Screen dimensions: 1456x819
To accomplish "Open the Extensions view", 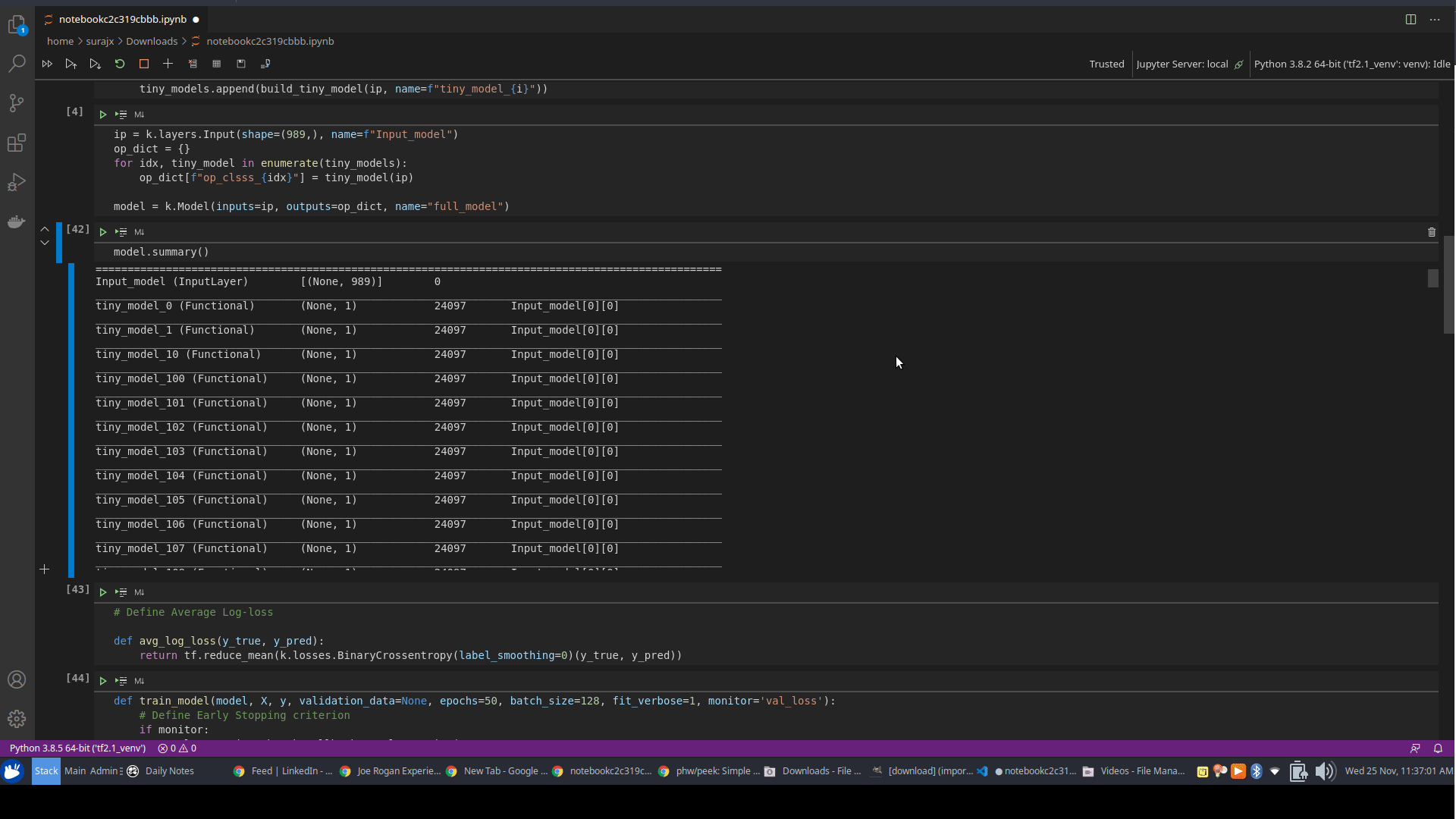I will tap(17, 143).
